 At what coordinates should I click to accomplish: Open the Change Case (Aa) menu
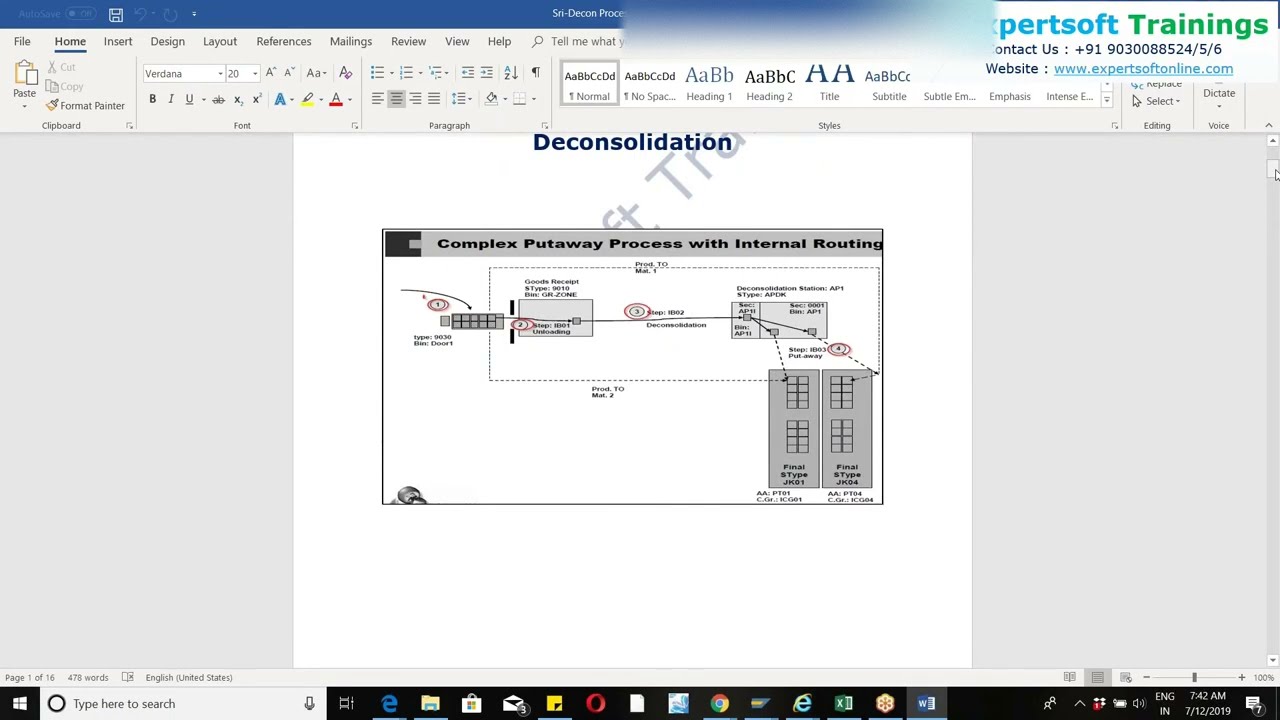point(315,73)
